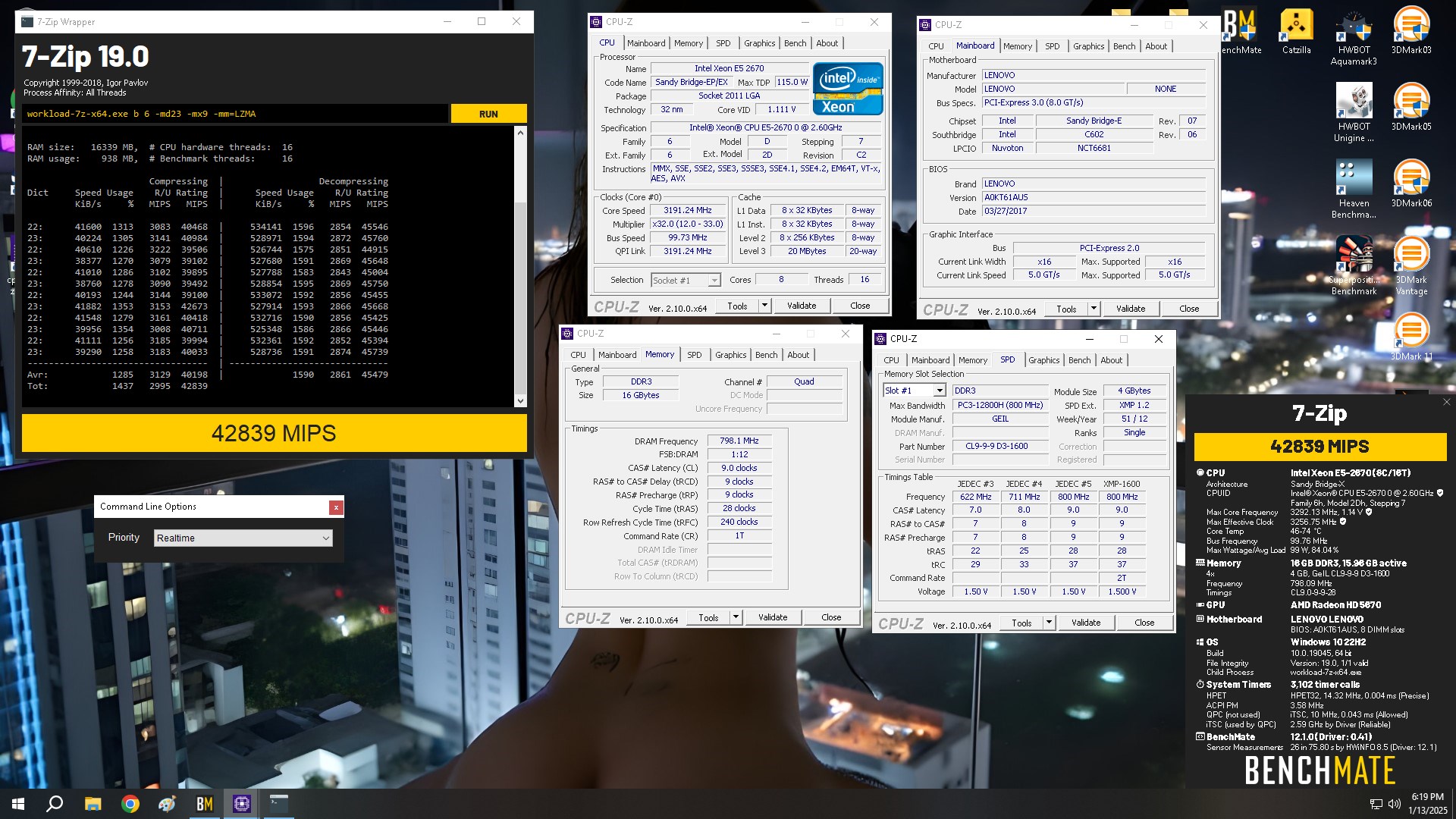Click the 42839 MIPS result banner
The height and width of the screenshot is (819, 1456).
(x=274, y=433)
